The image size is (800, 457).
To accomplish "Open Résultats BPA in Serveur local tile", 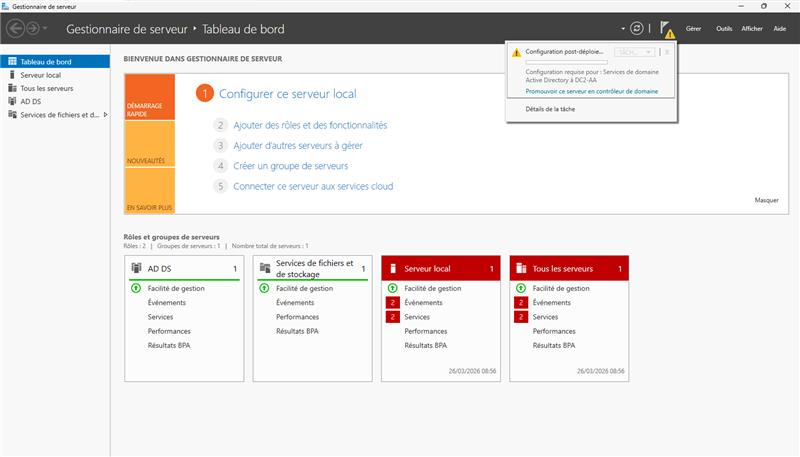I will [426, 345].
